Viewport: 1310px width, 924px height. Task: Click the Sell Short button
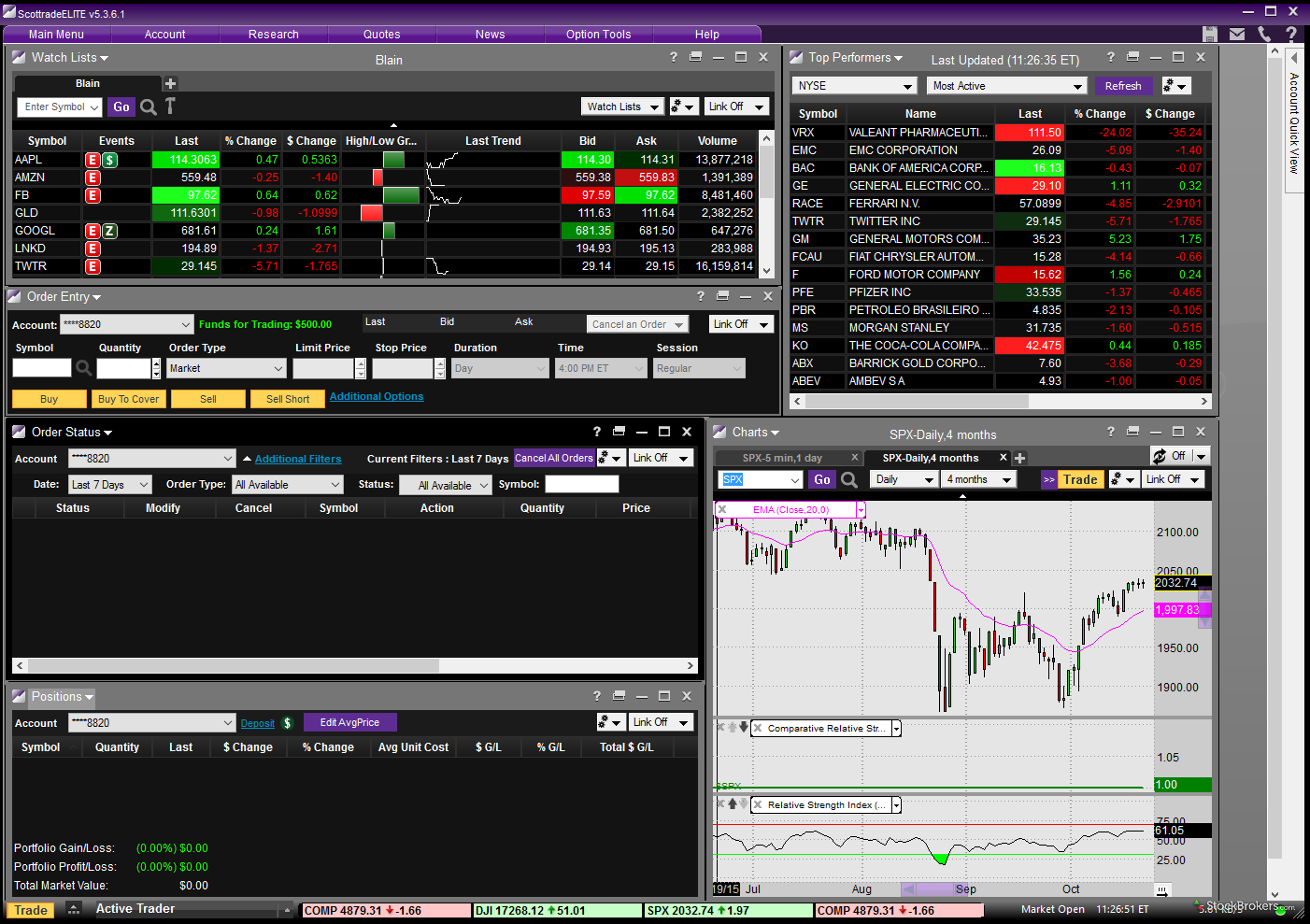288,399
